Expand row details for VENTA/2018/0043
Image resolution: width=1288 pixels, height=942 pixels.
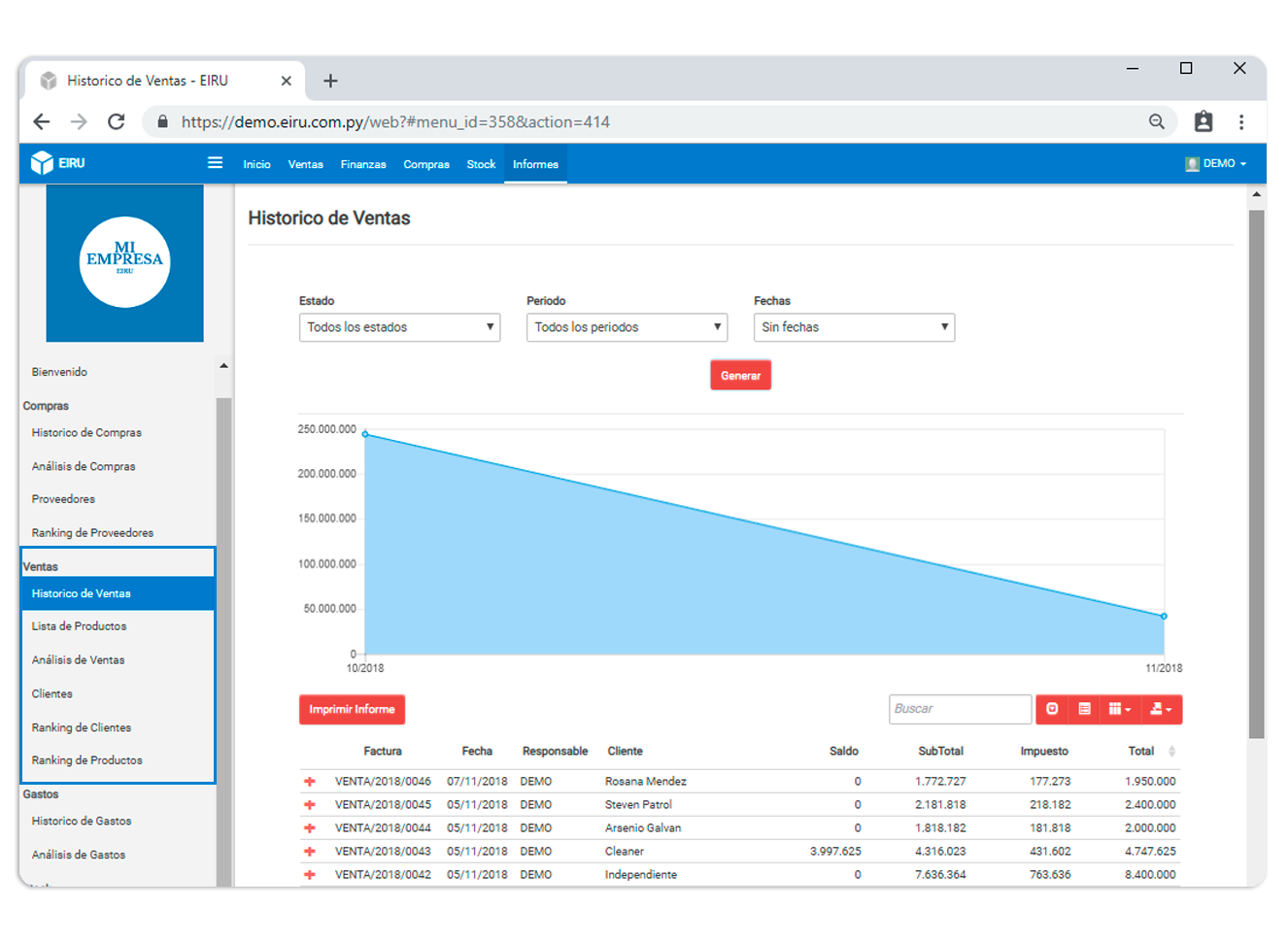click(x=310, y=852)
